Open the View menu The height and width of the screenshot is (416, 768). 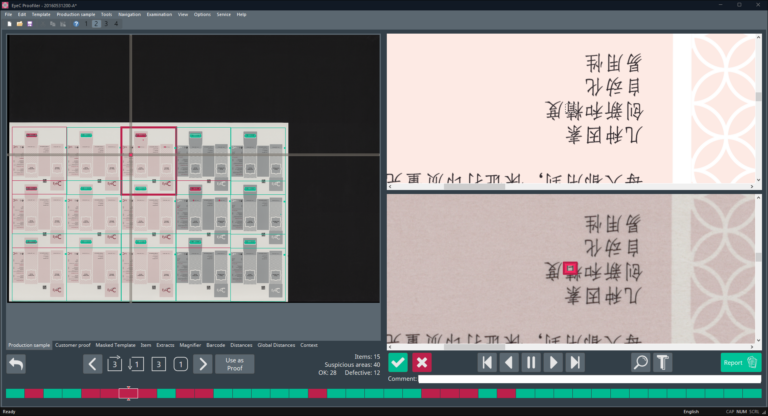click(x=183, y=15)
